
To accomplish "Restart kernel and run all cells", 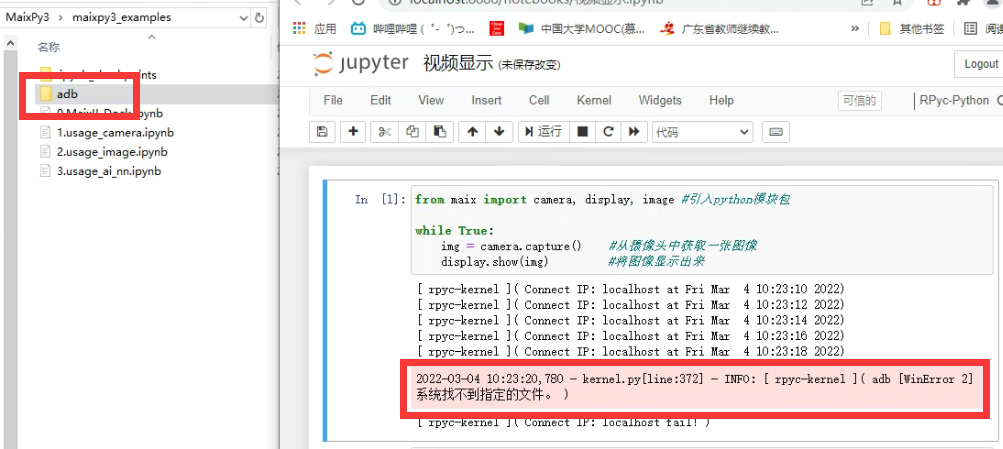I will tap(633, 132).
